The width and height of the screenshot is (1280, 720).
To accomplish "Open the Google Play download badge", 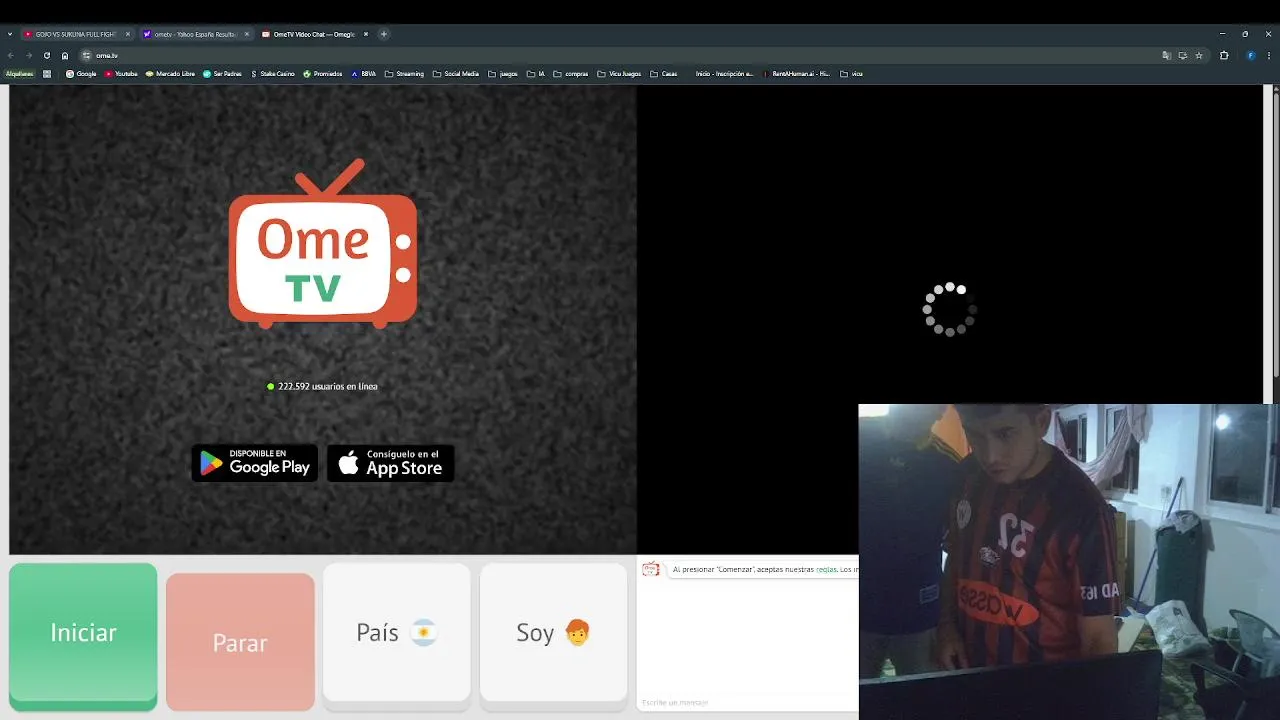I will click(255, 463).
